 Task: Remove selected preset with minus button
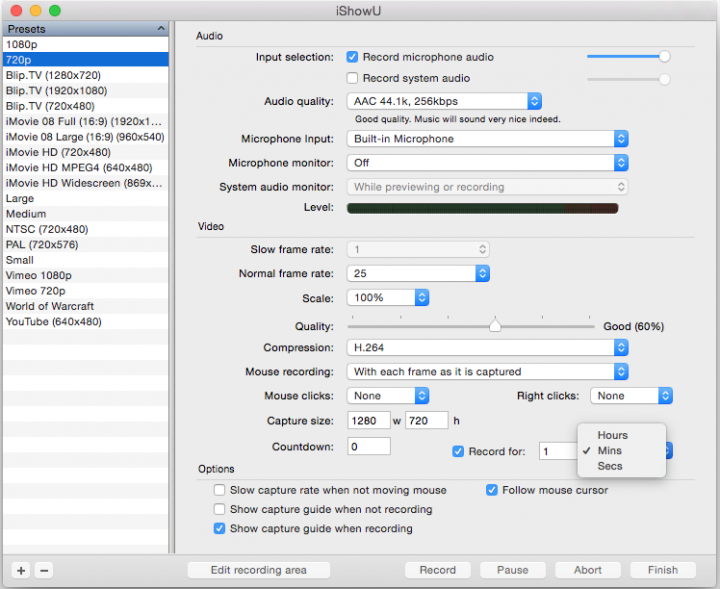tap(44, 571)
